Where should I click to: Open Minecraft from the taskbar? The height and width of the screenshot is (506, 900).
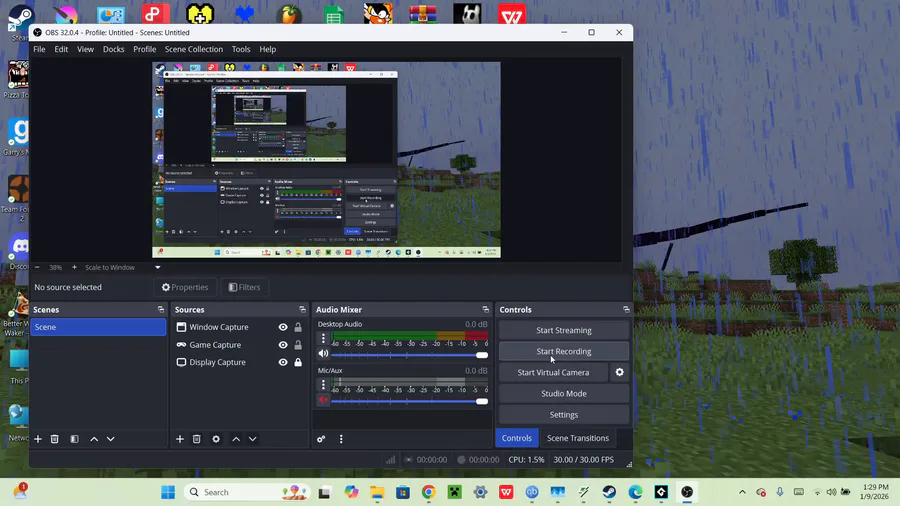[x=455, y=492]
